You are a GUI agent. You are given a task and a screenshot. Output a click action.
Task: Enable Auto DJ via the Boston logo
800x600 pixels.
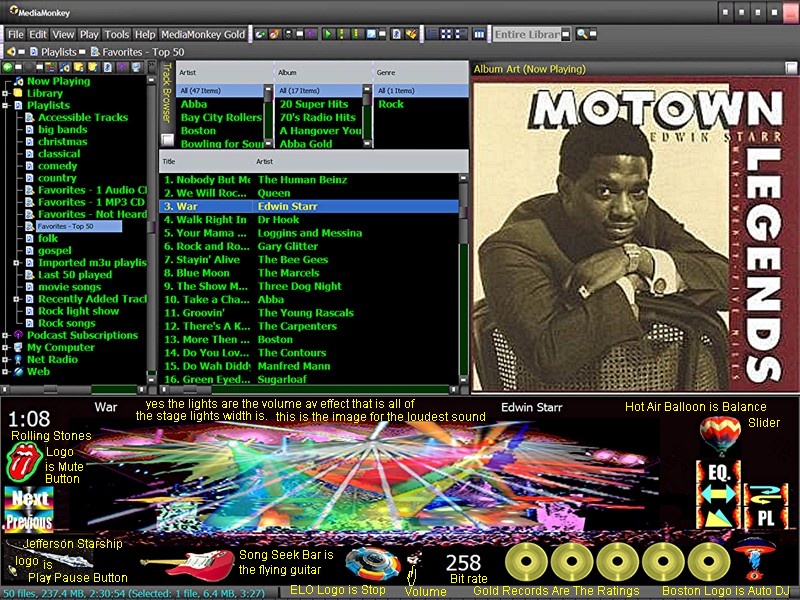[x=755, y=557]
